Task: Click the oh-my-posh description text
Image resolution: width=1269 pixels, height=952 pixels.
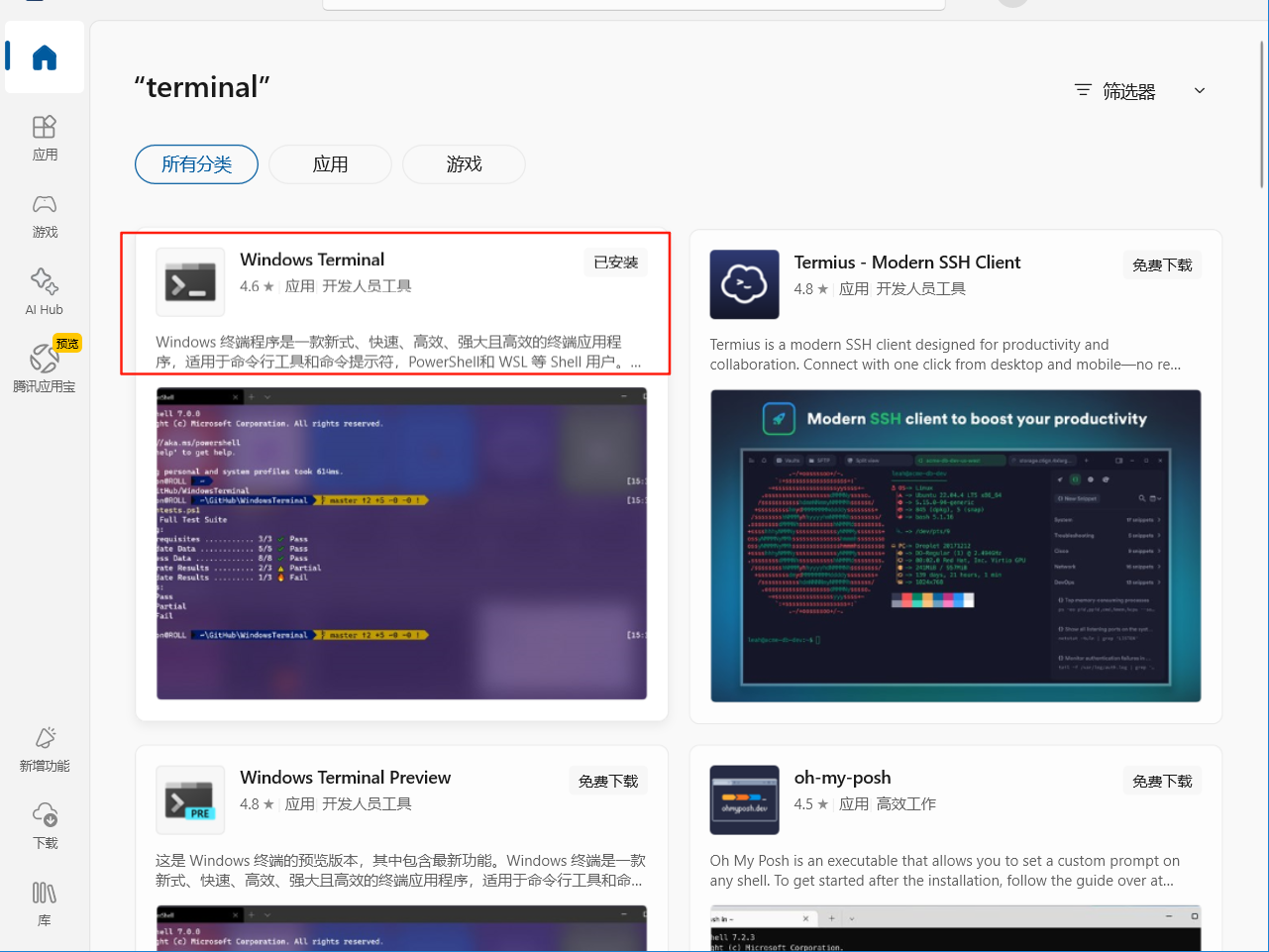Action: pos(945,871)
